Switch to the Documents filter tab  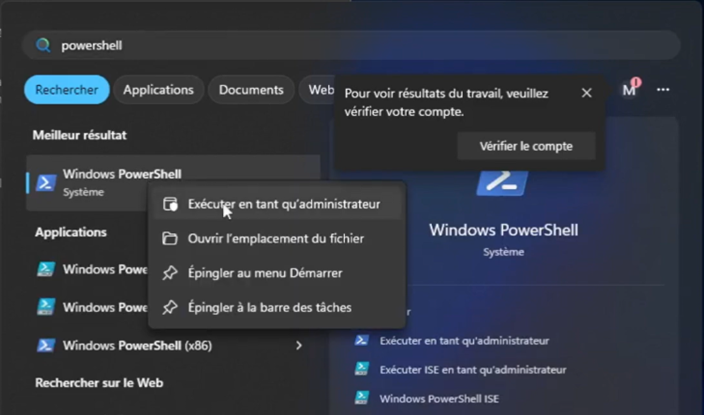coord(250,90)
